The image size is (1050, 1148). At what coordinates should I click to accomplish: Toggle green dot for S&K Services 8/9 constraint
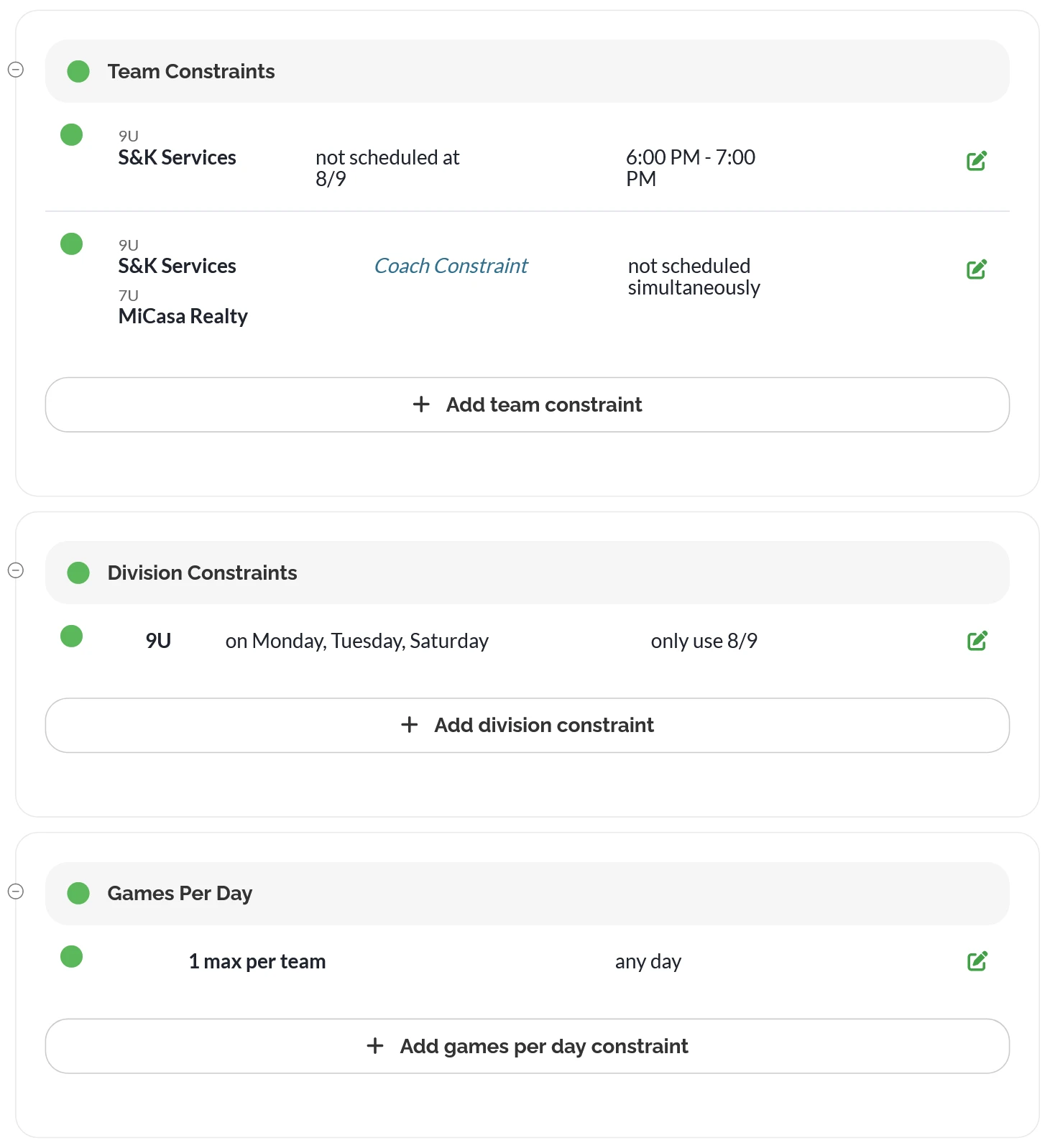tap(71, 134)
